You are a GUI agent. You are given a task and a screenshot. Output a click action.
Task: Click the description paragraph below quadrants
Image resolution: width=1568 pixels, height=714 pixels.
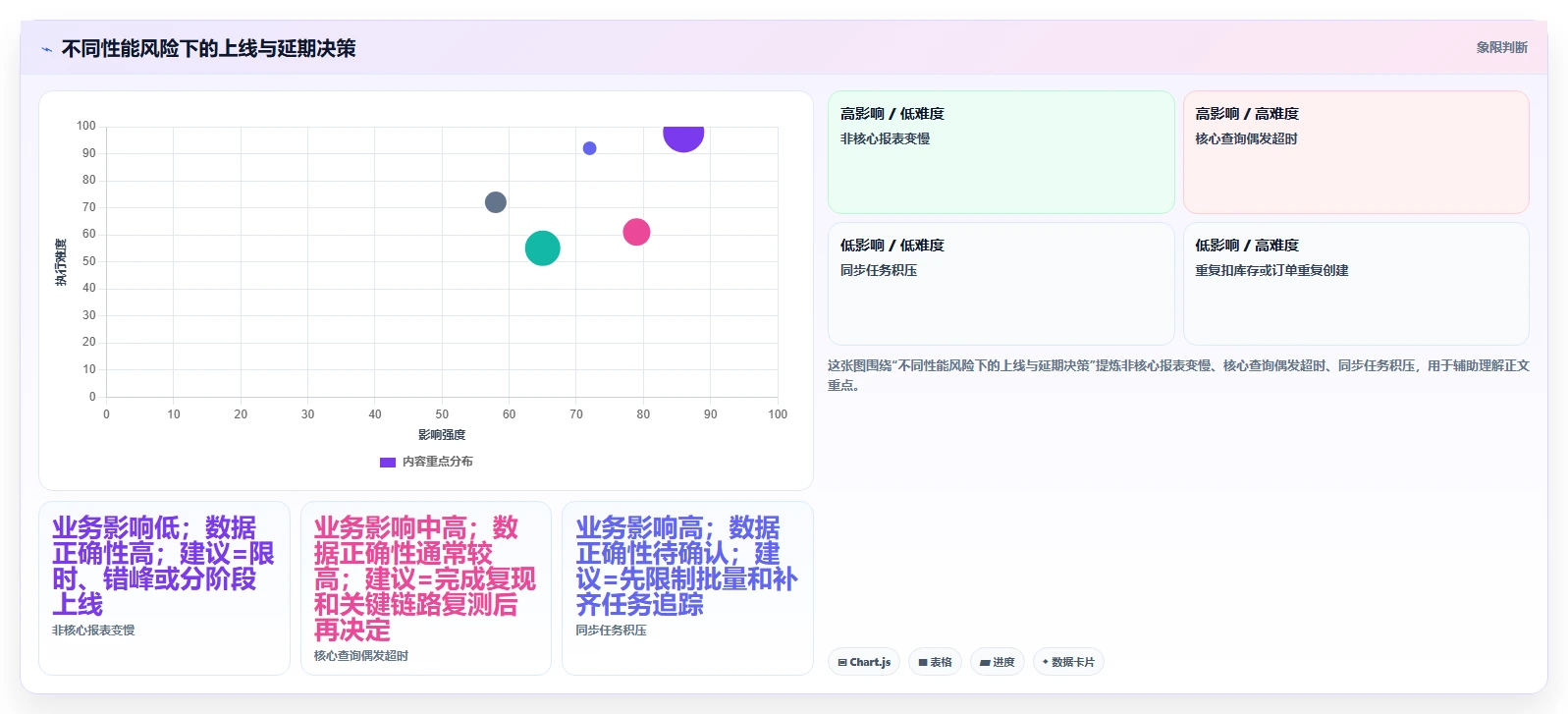click(1178, 375)
